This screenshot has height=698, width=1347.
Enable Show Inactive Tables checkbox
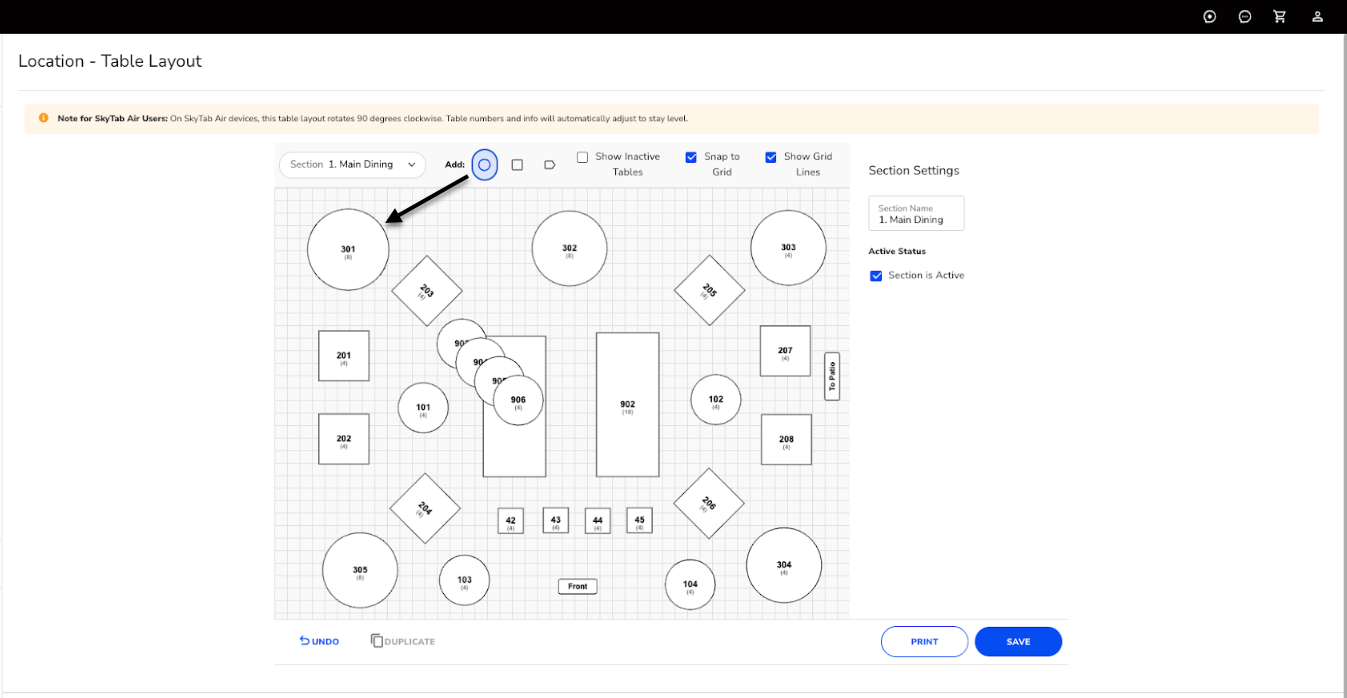coord(582,157)
